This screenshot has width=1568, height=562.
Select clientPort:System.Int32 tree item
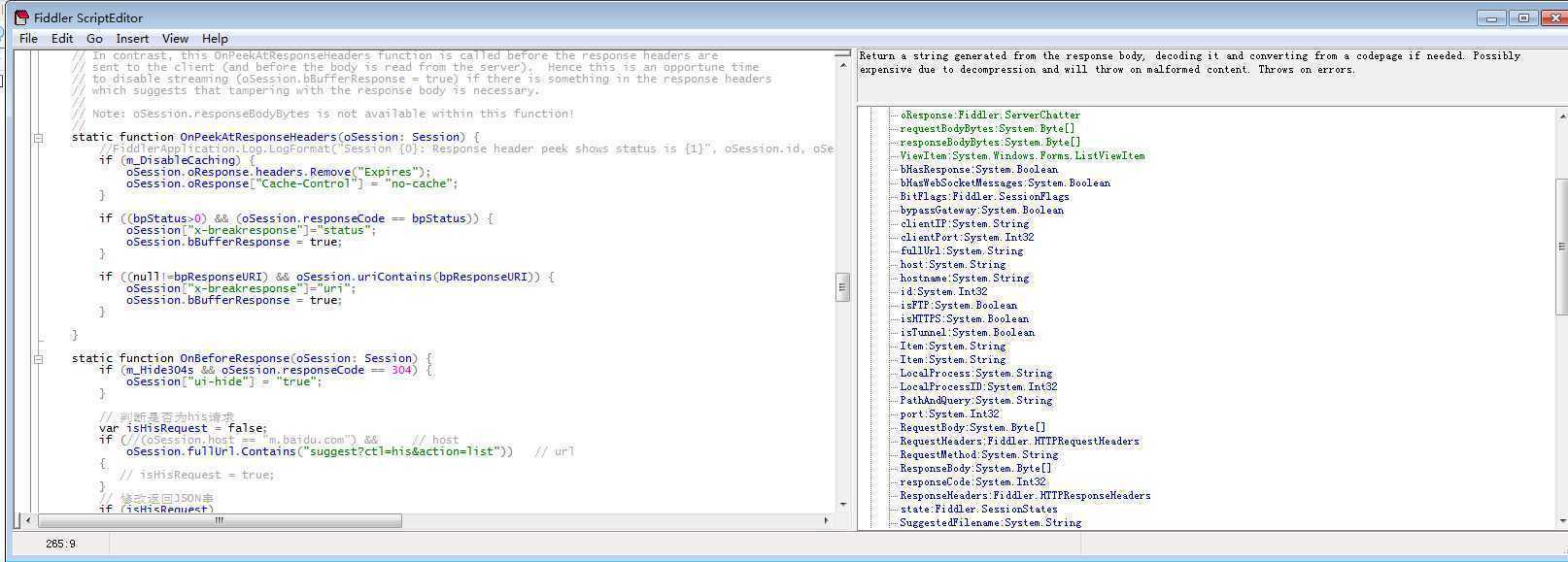(967, 238)
